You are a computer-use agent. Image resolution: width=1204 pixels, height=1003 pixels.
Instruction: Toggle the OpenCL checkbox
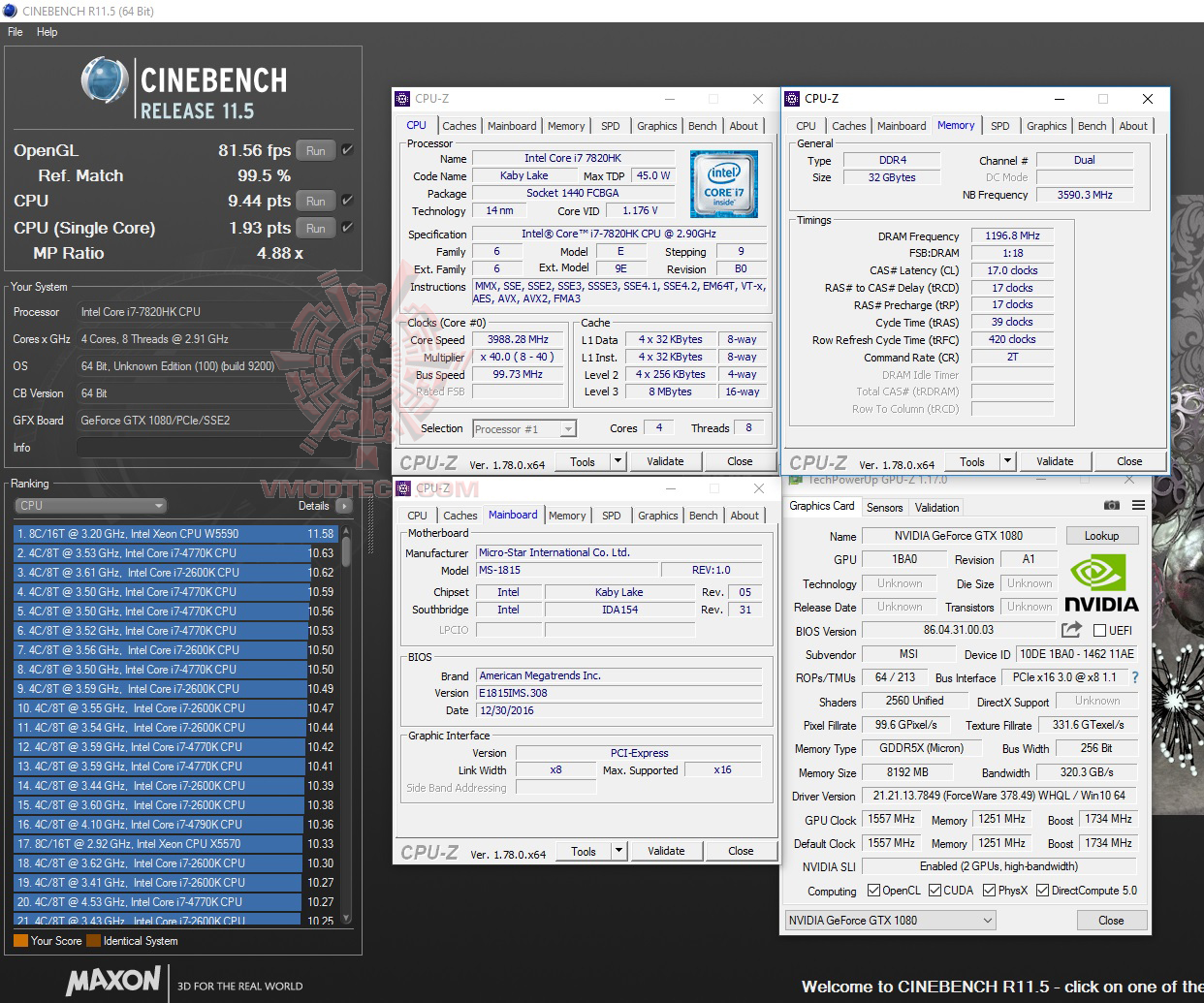point(873,891)
